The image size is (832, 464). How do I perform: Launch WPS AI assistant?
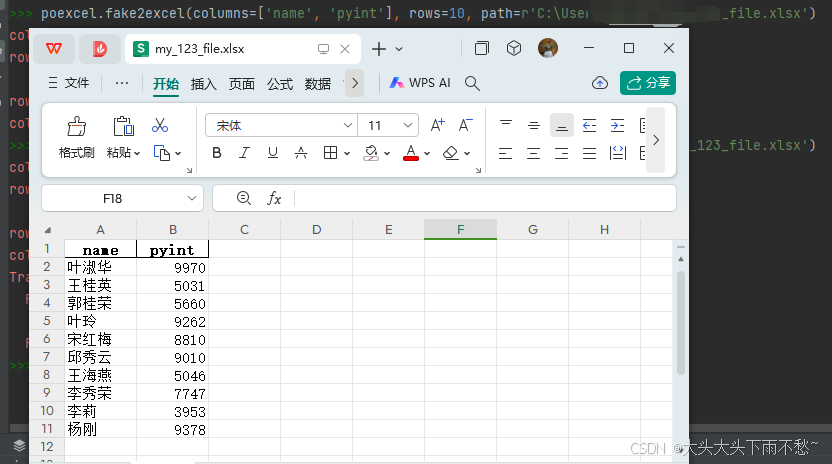[x=420, y=83]
